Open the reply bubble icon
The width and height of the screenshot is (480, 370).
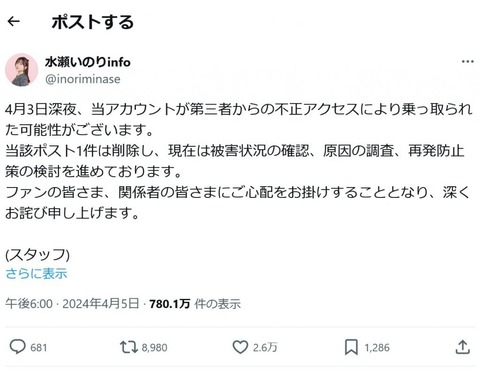(x=17, y=347)
